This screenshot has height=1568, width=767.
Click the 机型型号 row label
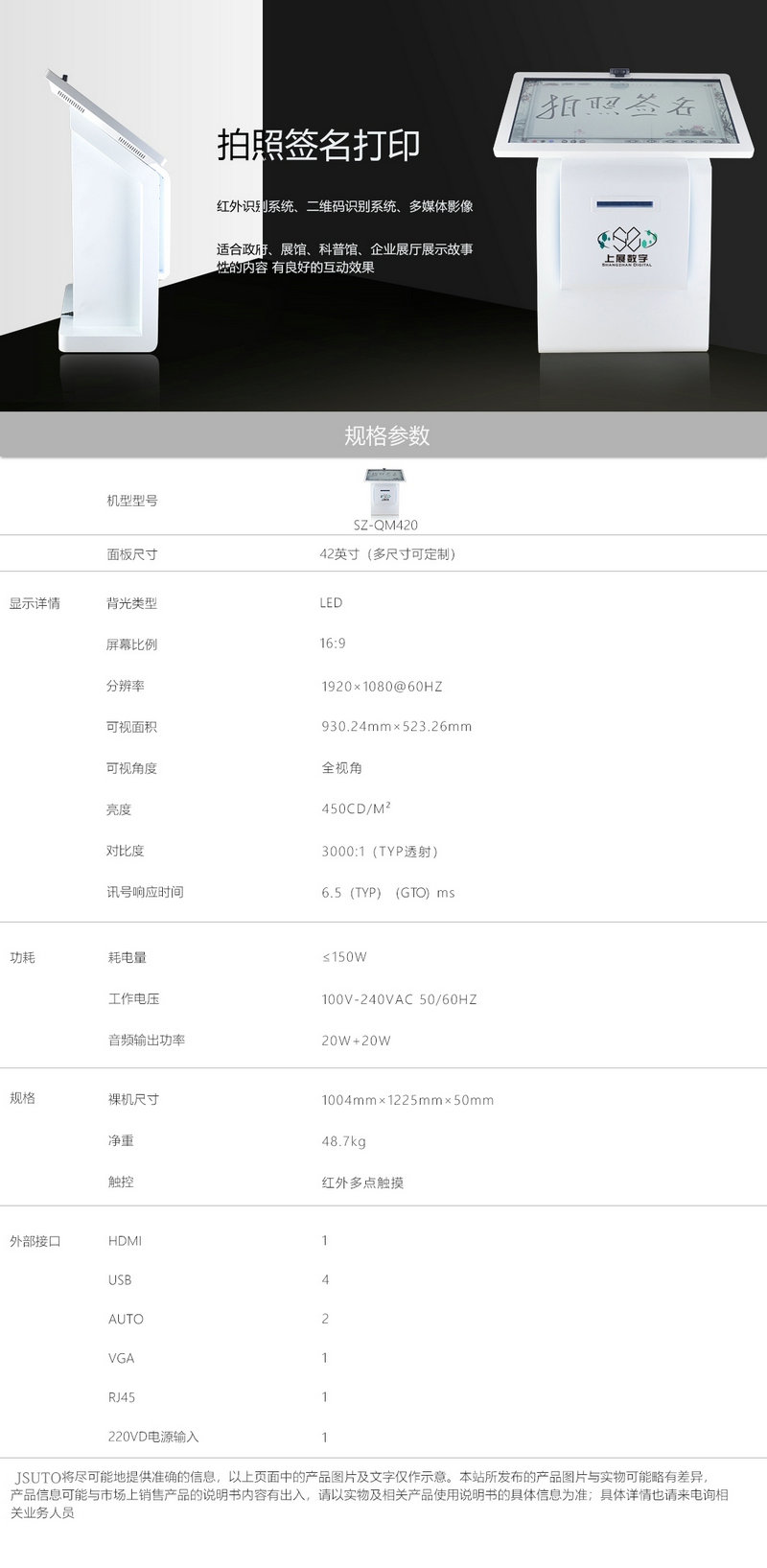point(131,501)
